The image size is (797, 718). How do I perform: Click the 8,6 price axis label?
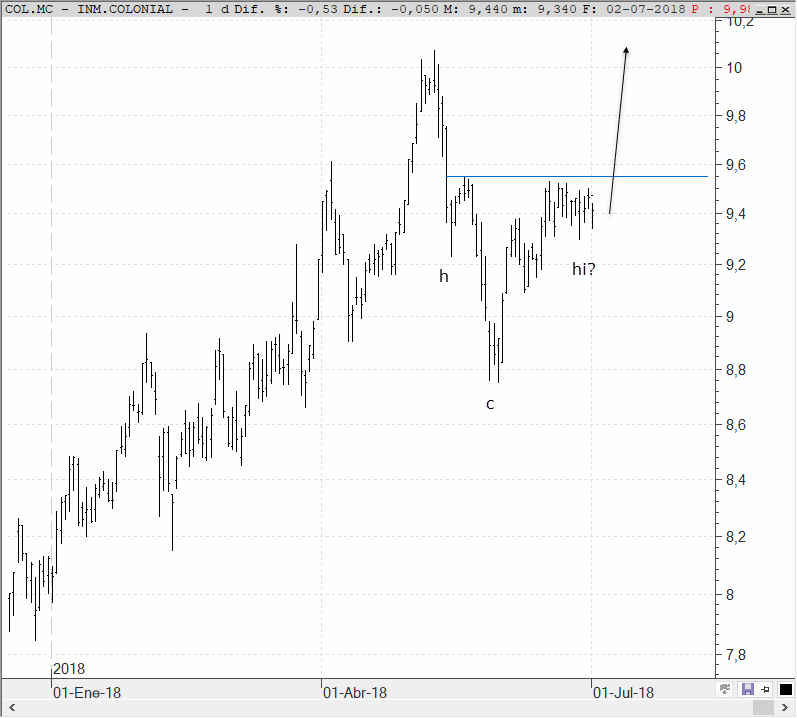(735, 425)
